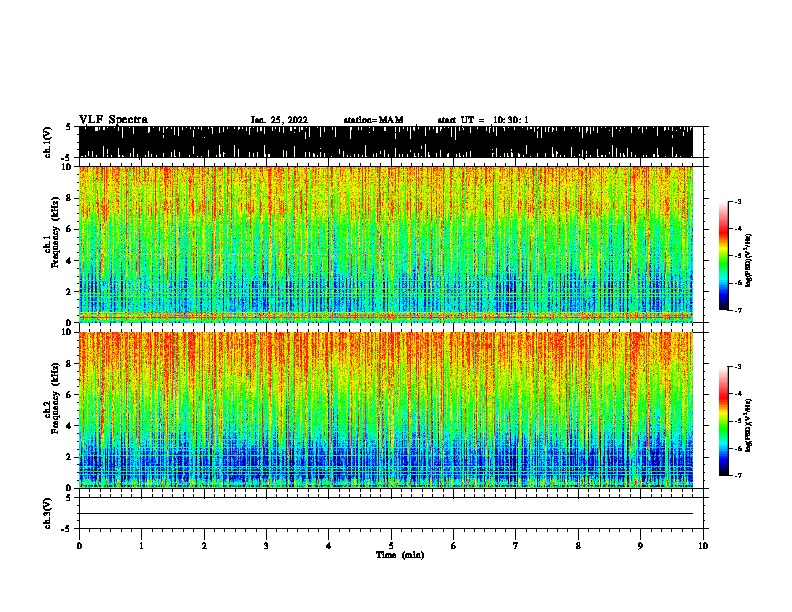
Task: Click the -3 label on ch.2 color bar
Action: point(737,367)
